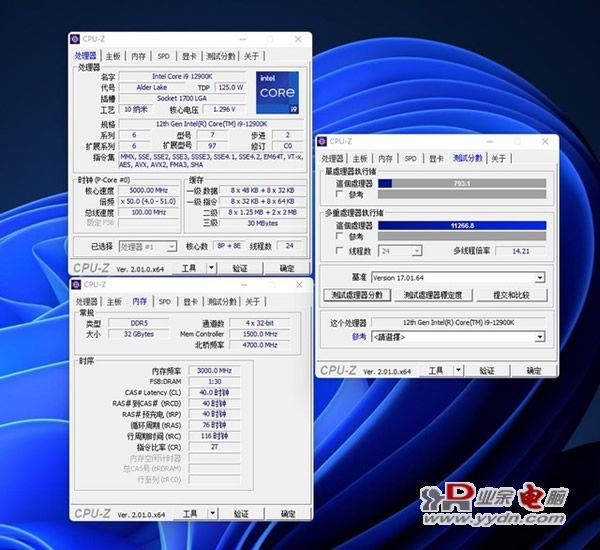Click the 1.296 V core voltage value
The width and height of the screenshot is (600, 550).
[224, 109]
